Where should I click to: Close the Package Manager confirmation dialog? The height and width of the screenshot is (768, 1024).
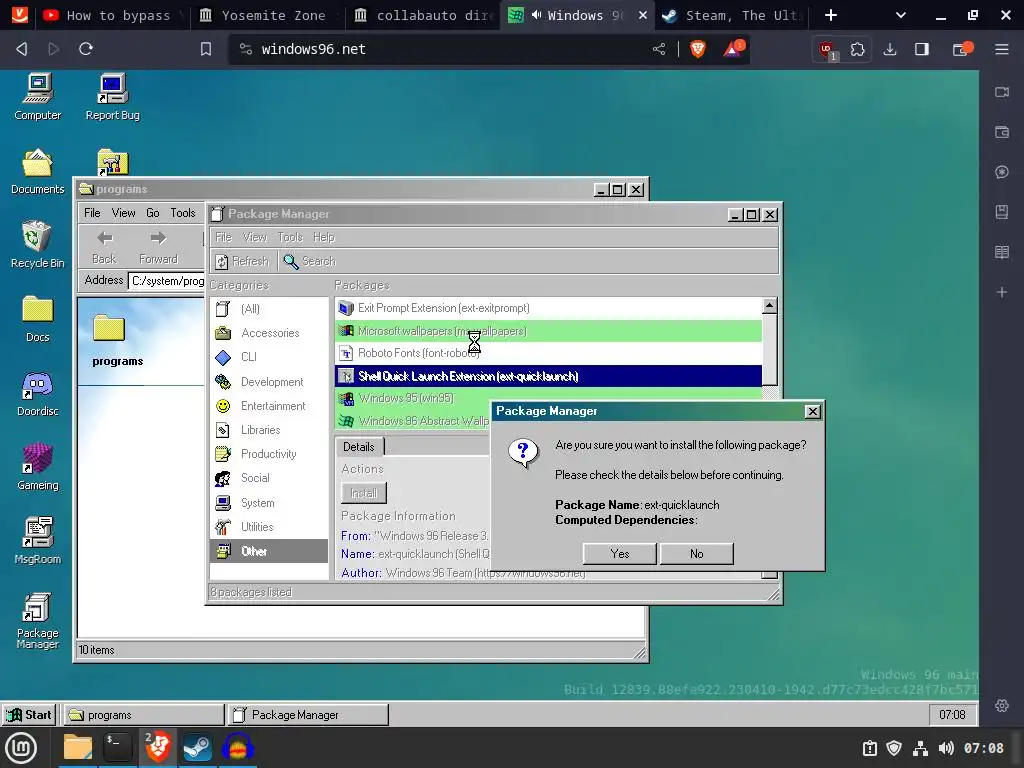coord(812,411)
